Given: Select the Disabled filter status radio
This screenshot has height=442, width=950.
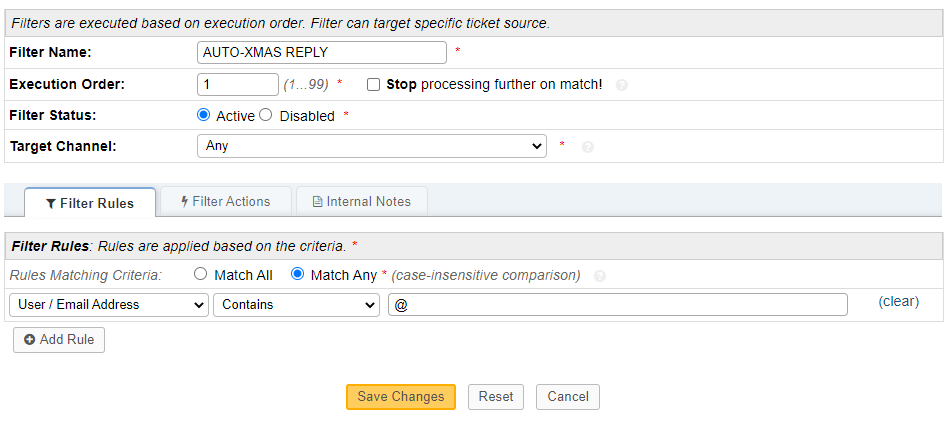Looking at the screenshot, I should [266, 115].
